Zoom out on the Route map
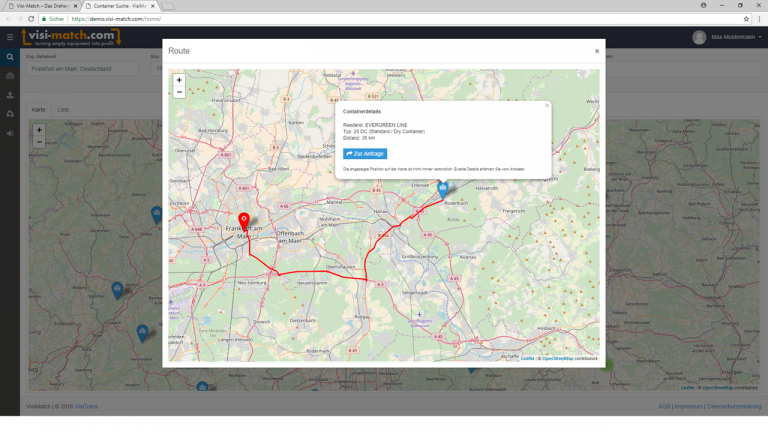The width and height of the screenshot is (768, 432). point(179,92)
